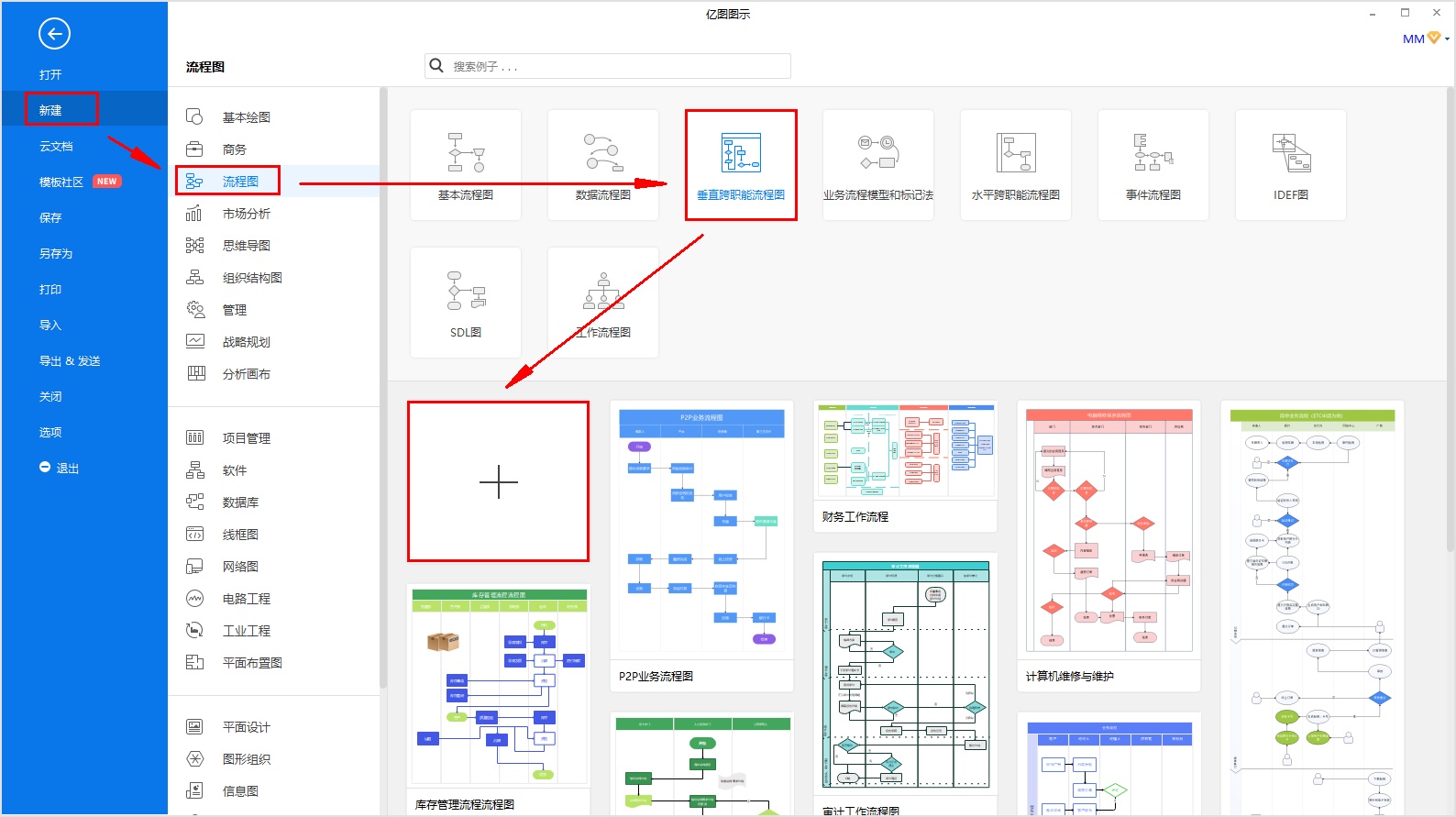Click the back arrow circle icon
Image resolution: width=1456 pixels, height=817 pixels.
point(54,34)
